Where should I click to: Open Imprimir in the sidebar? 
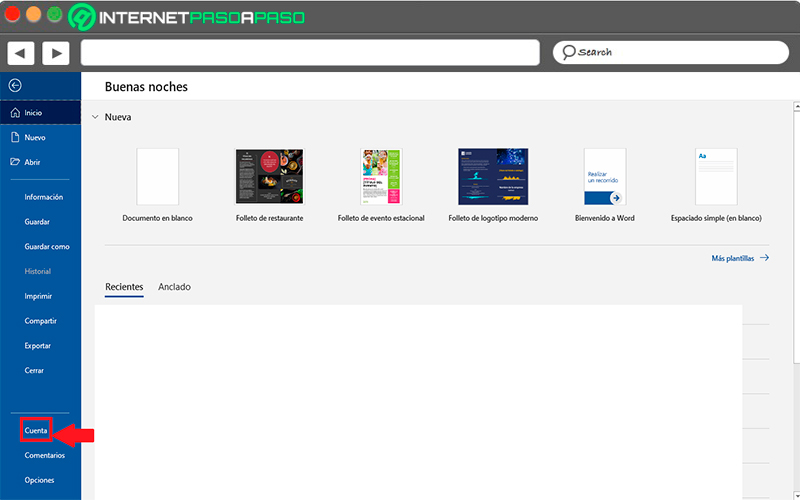coord(38,296)
